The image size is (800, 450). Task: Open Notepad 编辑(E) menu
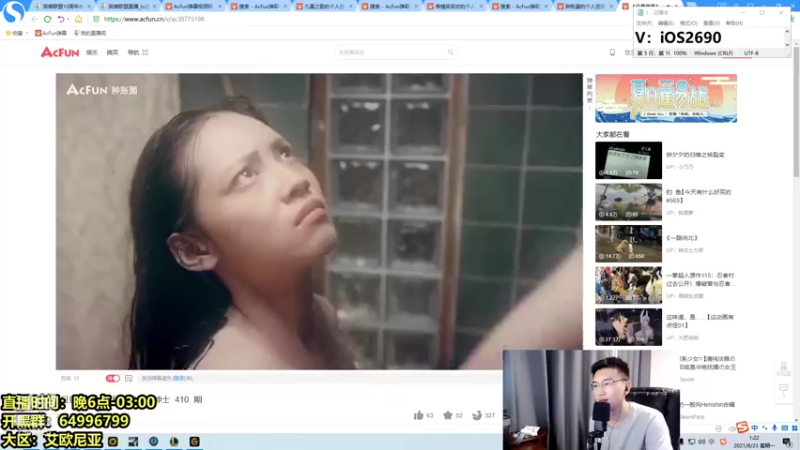coord(666,23)
